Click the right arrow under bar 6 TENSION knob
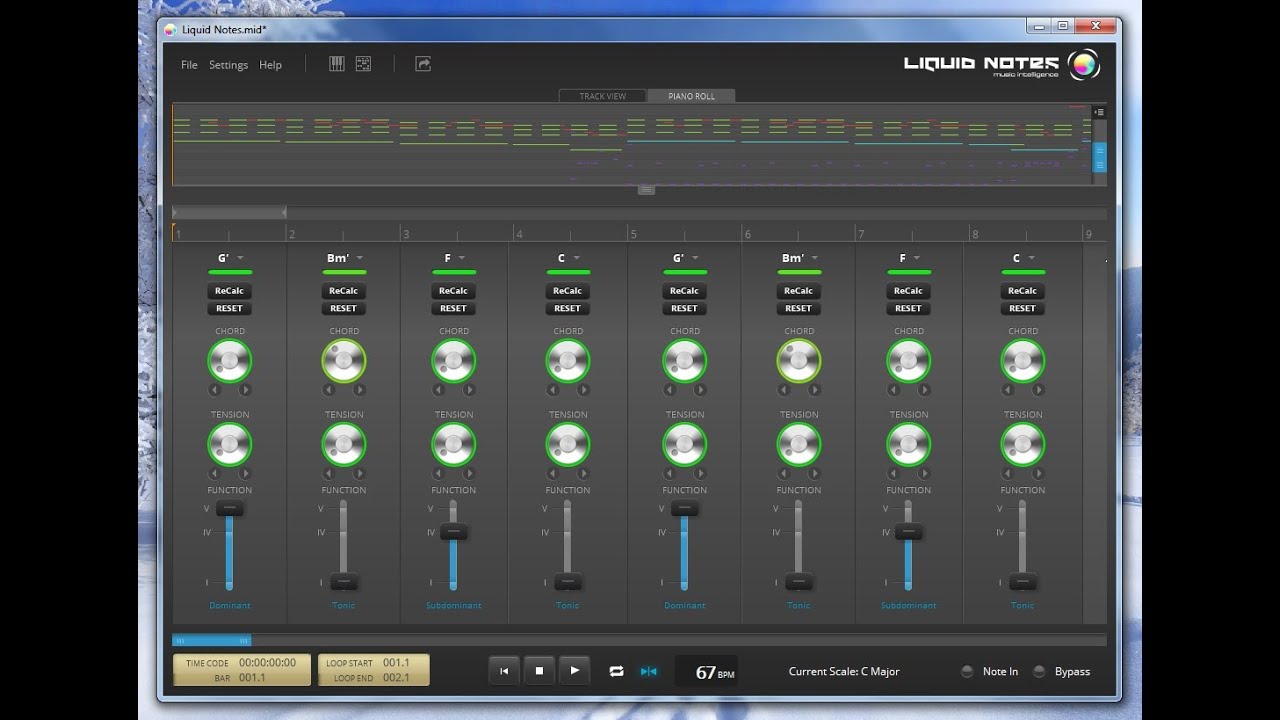The image size is (1280, 720). [814, 473]
